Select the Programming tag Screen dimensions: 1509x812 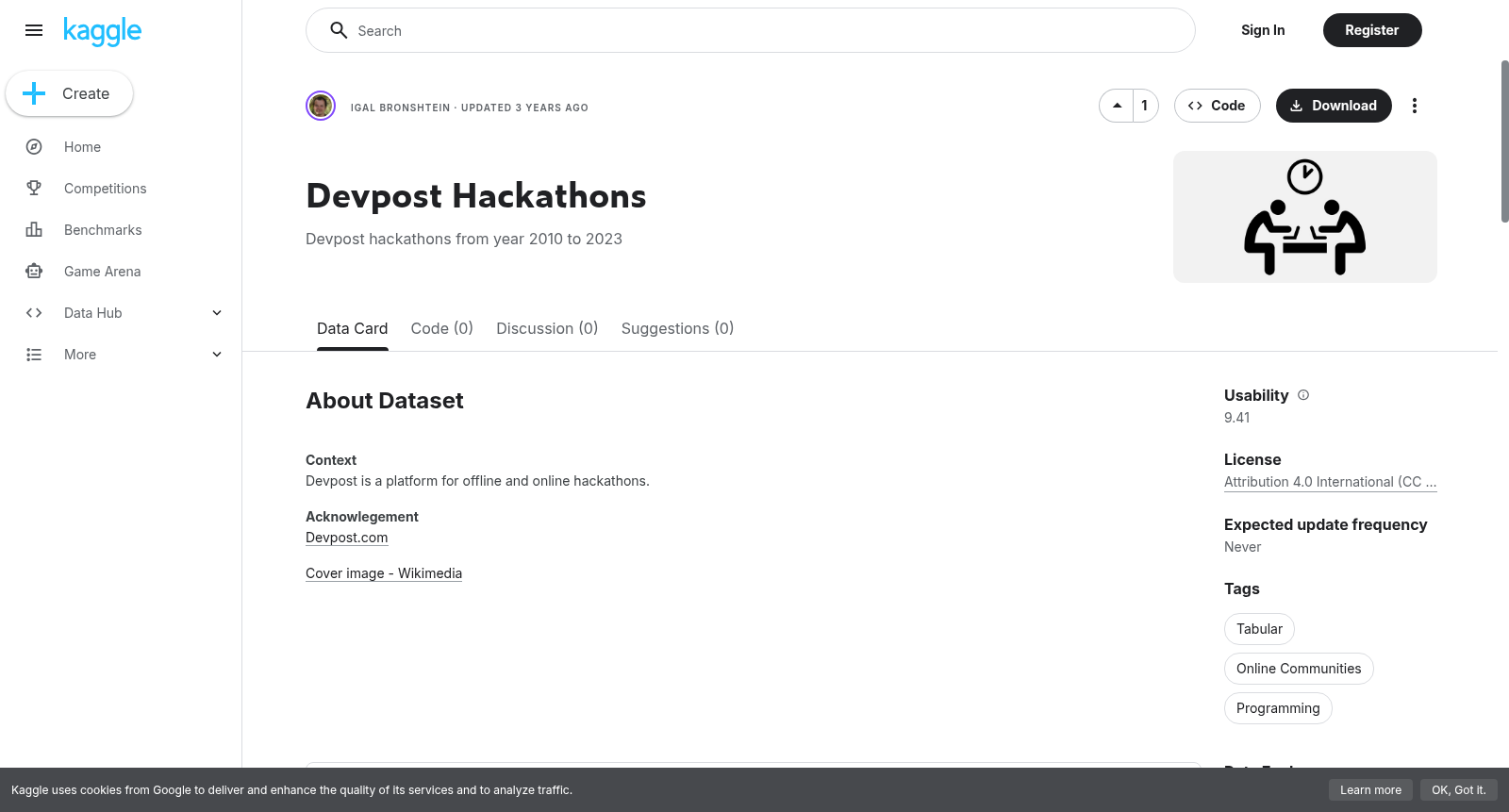[x=1278, y=708]
